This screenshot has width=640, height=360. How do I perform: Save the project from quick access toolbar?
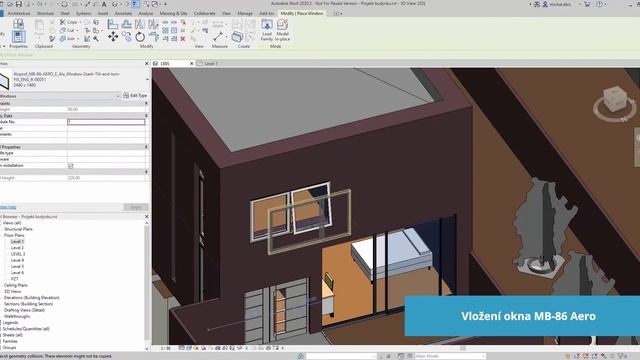(x=19, y=4)
